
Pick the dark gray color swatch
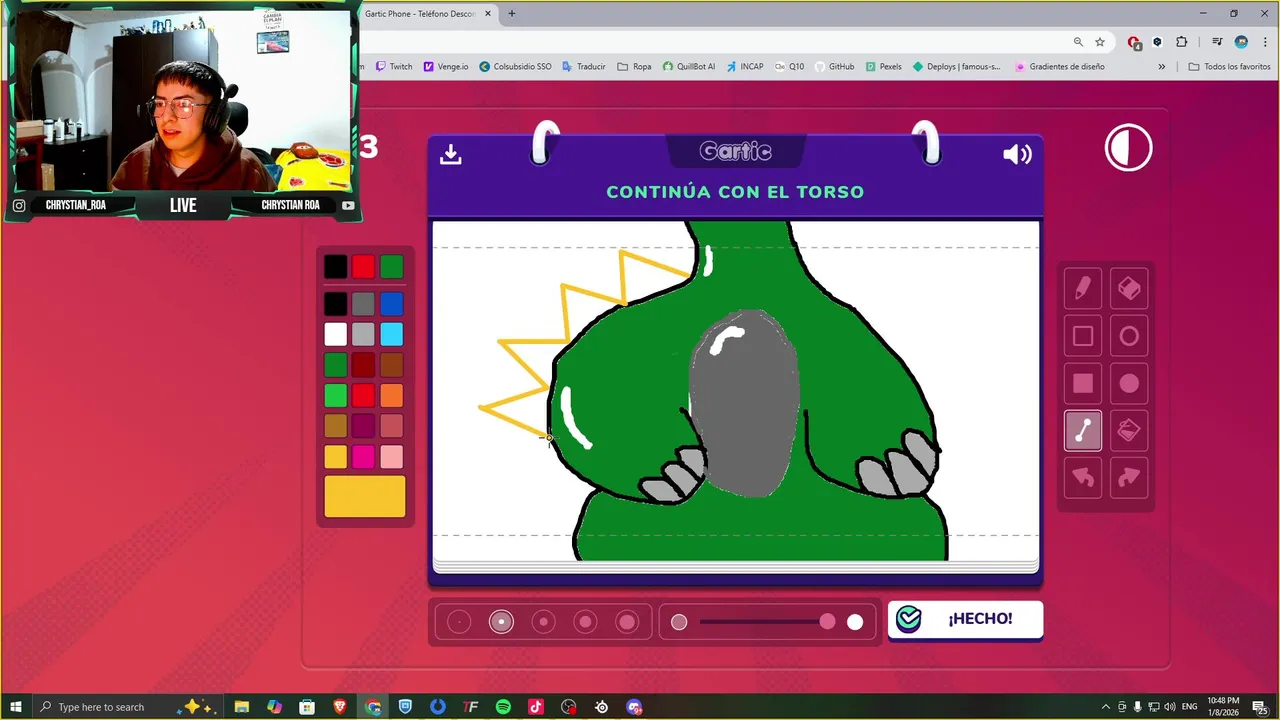point(363,304)
